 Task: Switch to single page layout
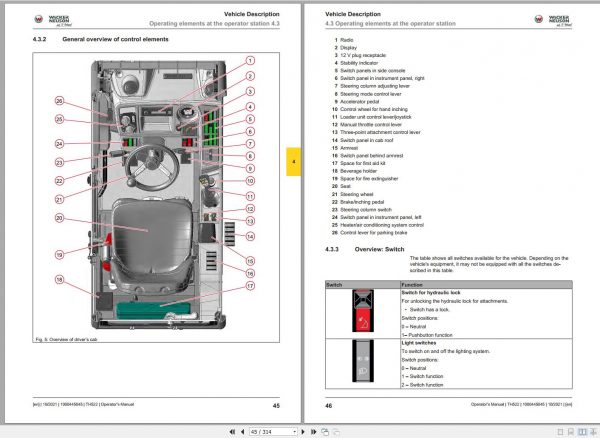pos(560,432)
